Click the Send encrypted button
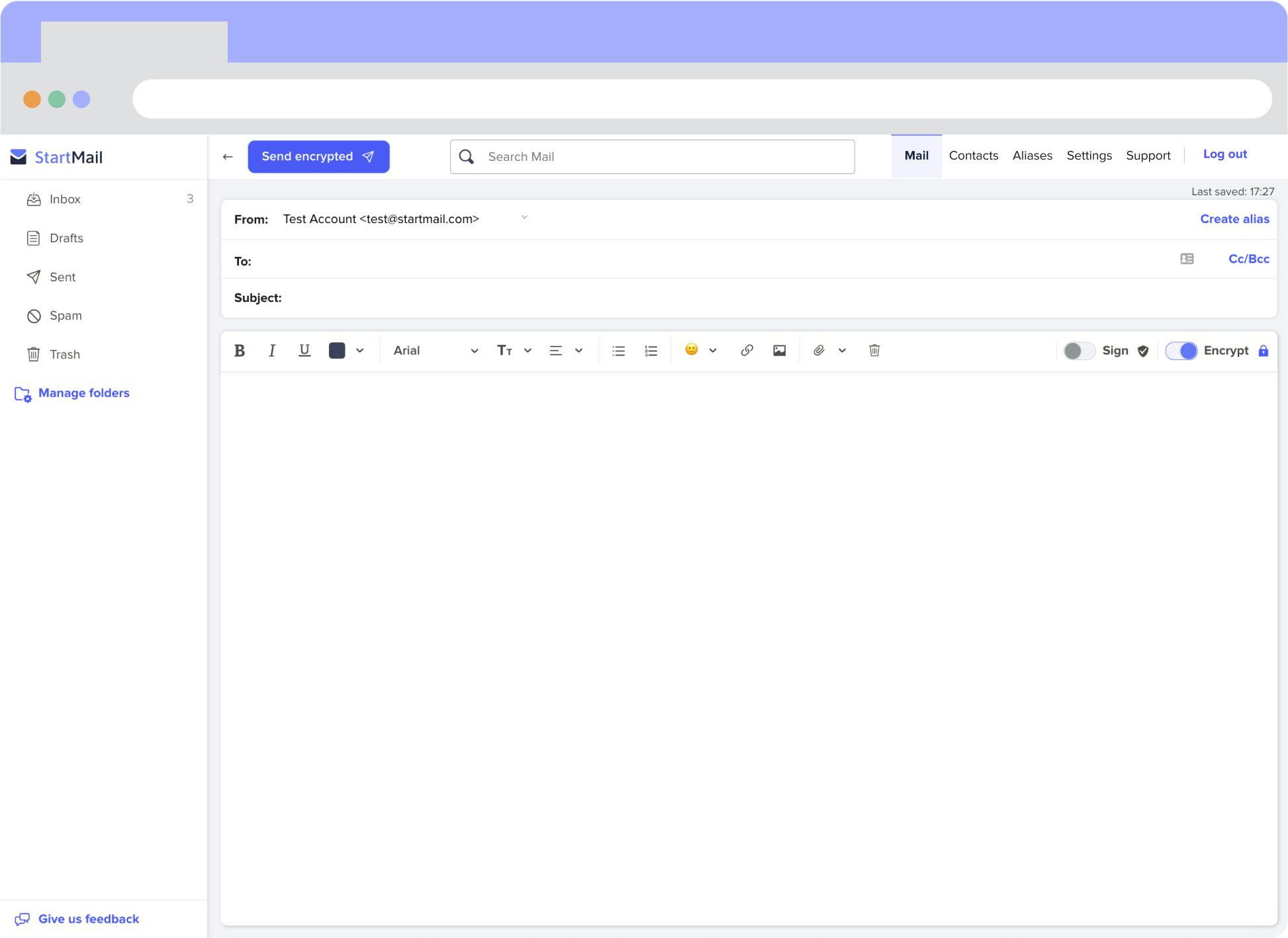Viewport: 1288px width, 938px height. point(318,156)
